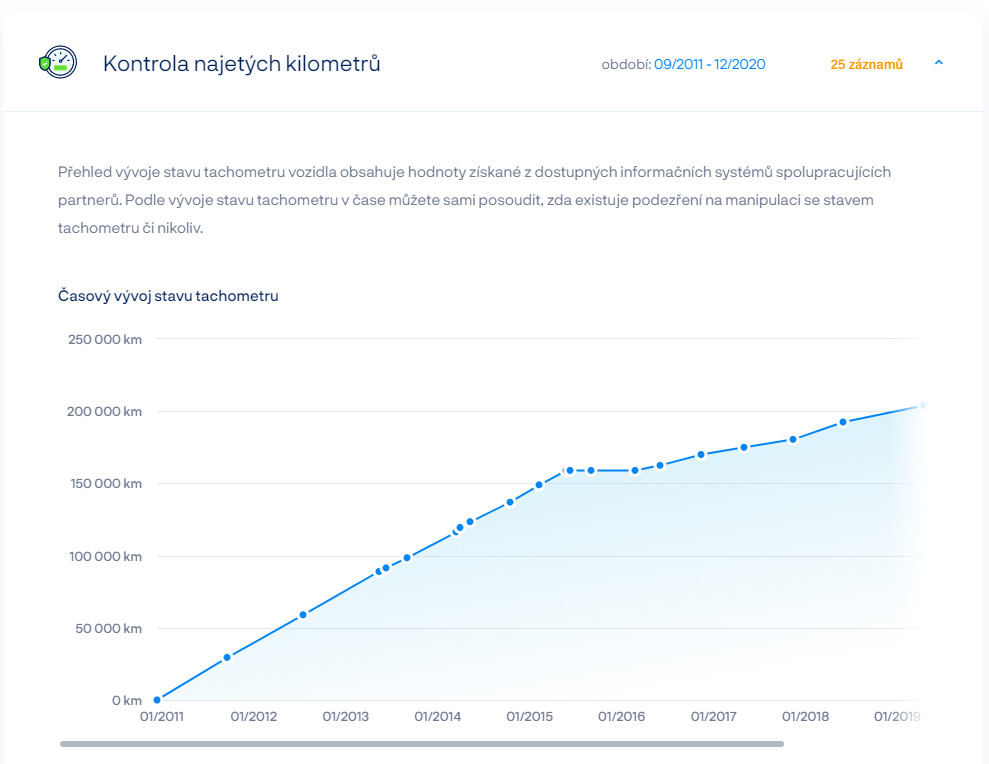Click the období label text
This screenshot has height=764, width=989.
click(626, 64)
